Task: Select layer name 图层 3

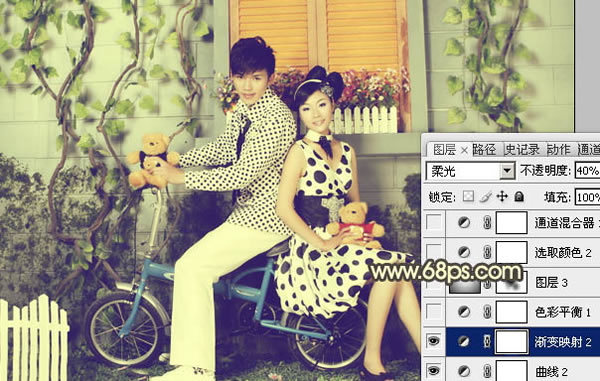Action: click(x=551, y=283)
